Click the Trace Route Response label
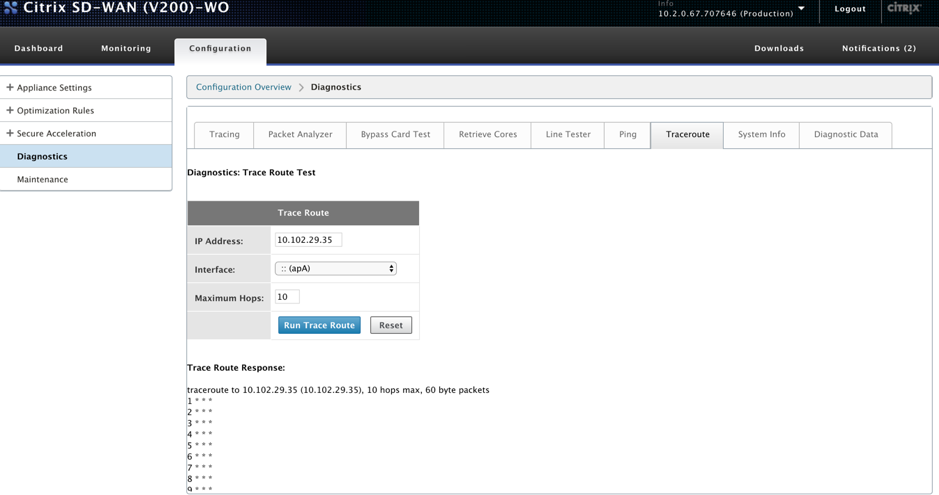 pos(236,368)
